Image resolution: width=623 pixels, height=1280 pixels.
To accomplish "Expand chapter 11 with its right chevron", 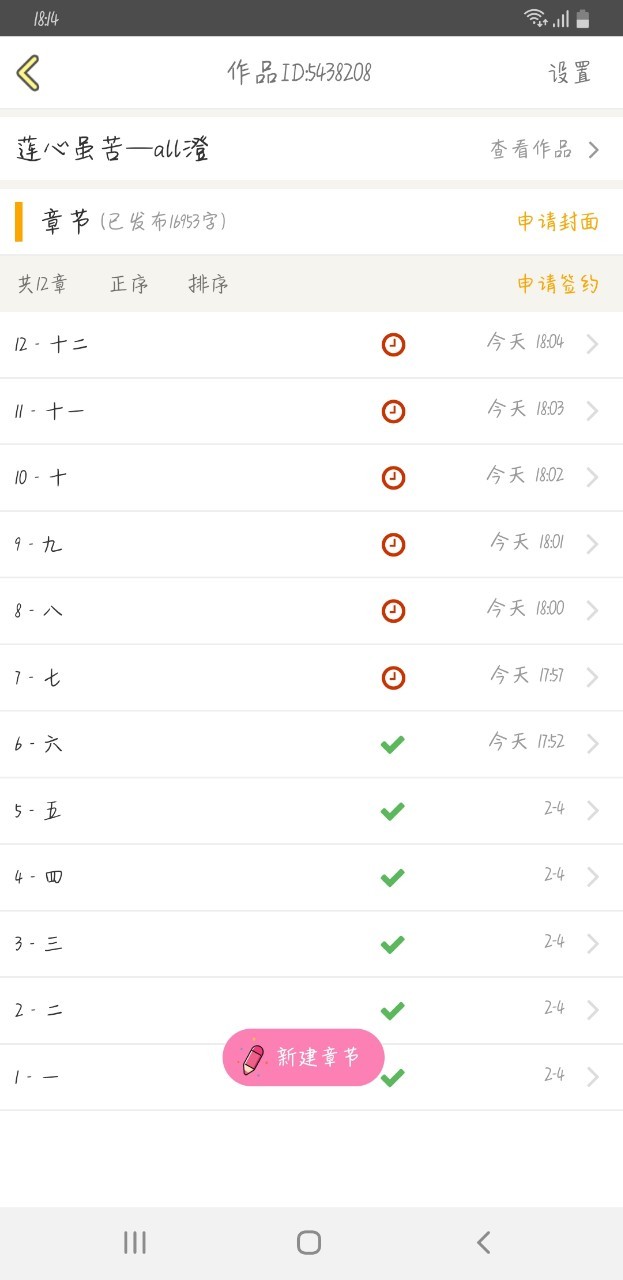I will (593, 411).
